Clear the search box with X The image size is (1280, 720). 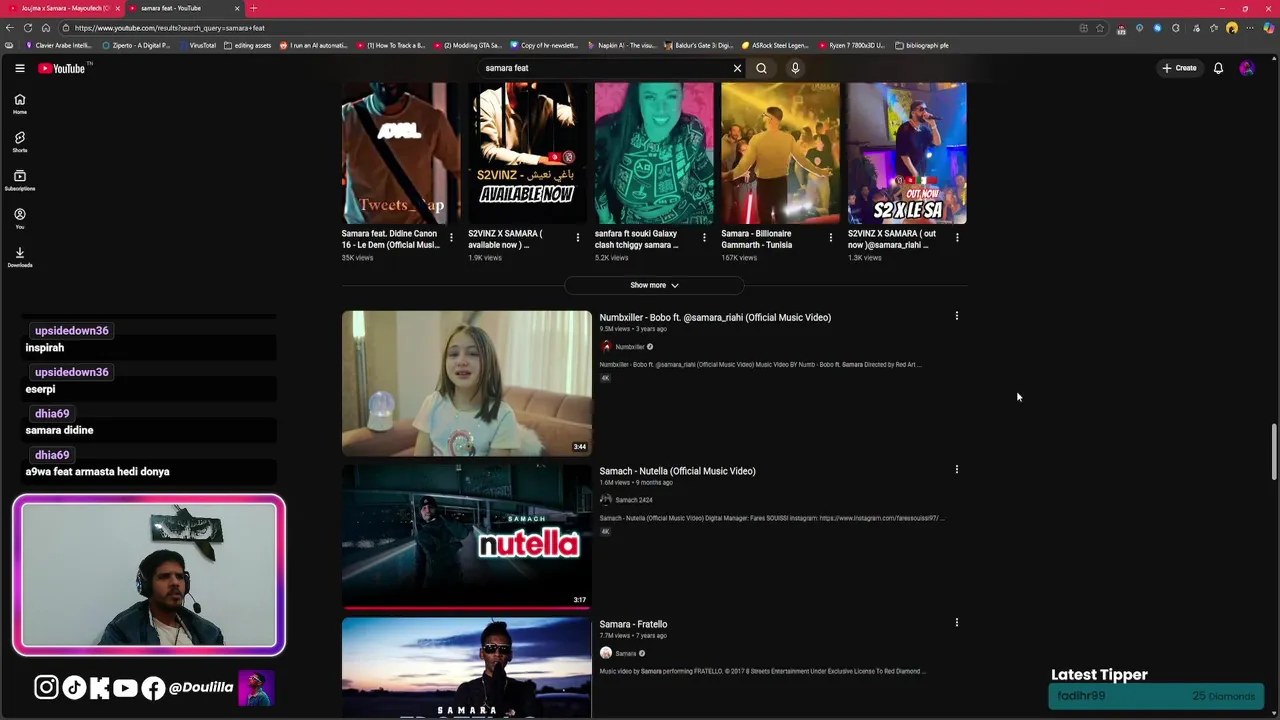pyautogui.click(x=737, y=68)
